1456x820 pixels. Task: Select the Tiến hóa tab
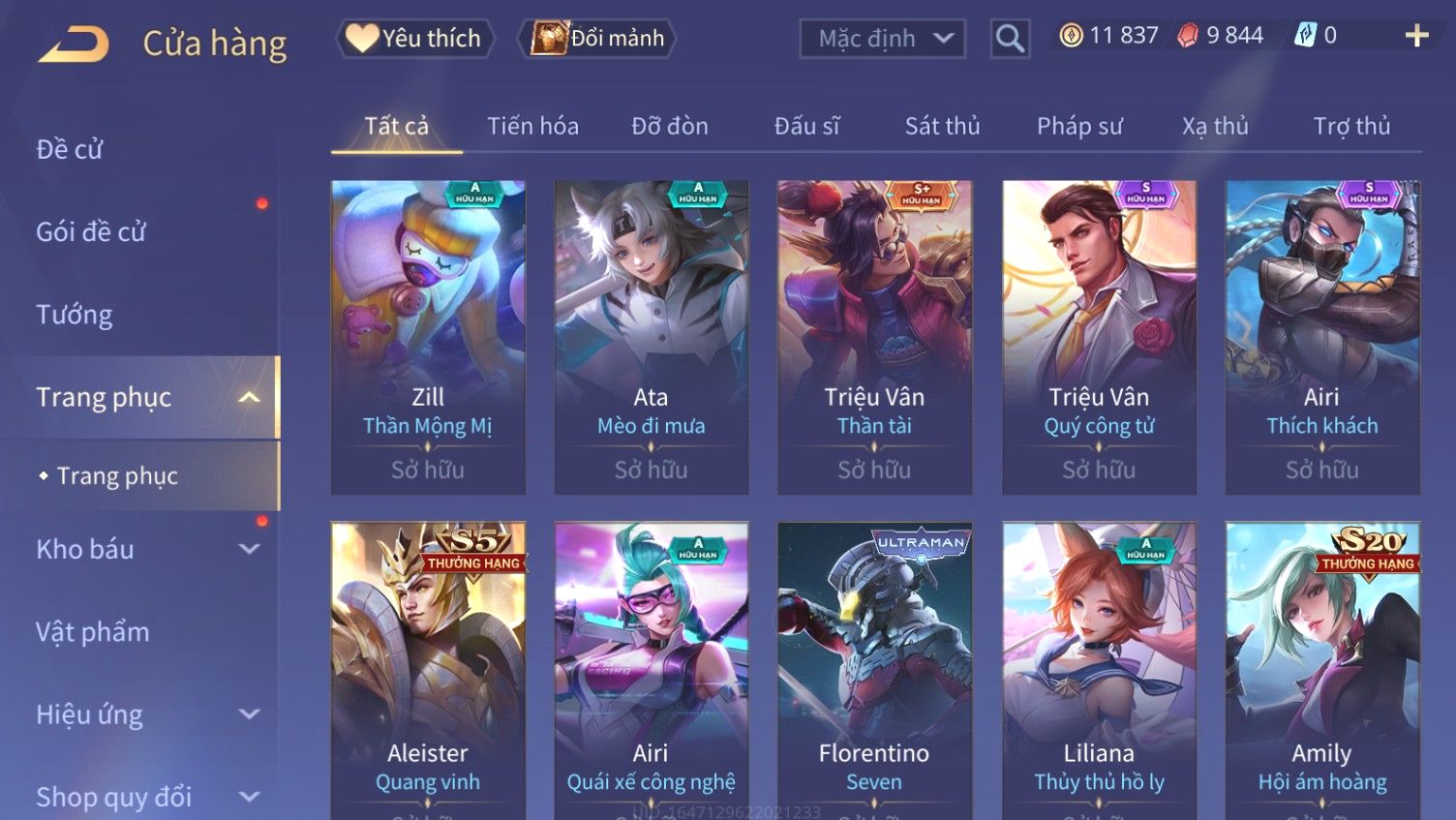tap(532, 126)
